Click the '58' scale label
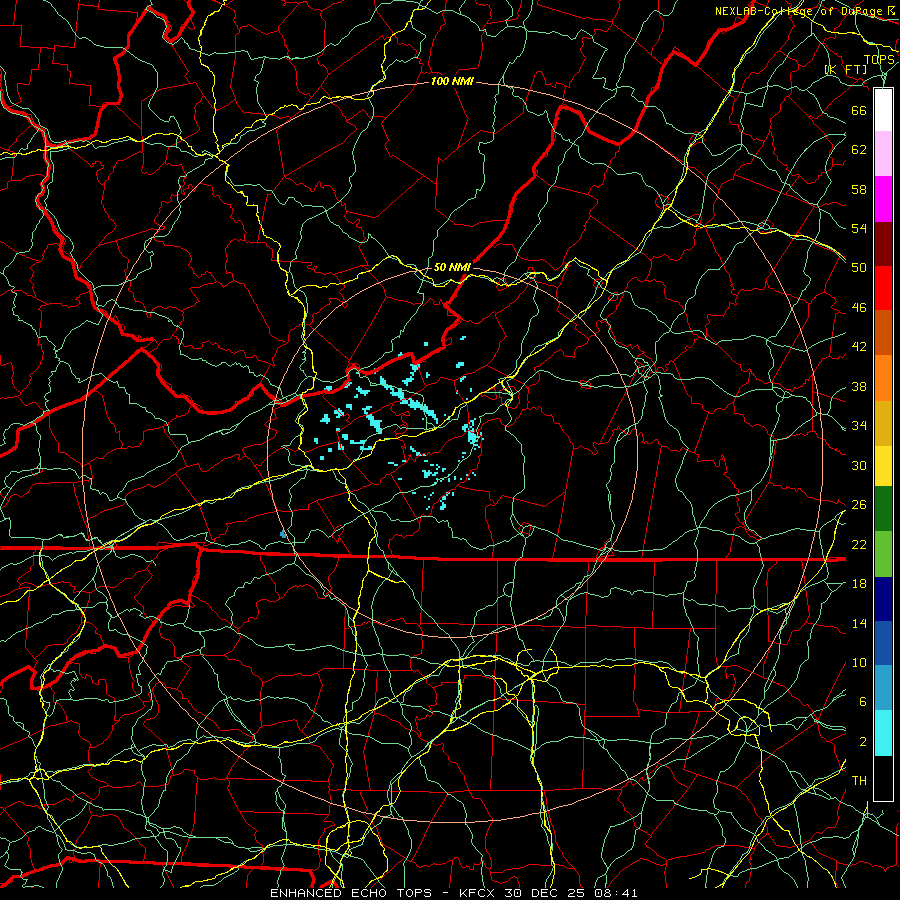This screenshot has width=900, height=900. click(859, 189)
